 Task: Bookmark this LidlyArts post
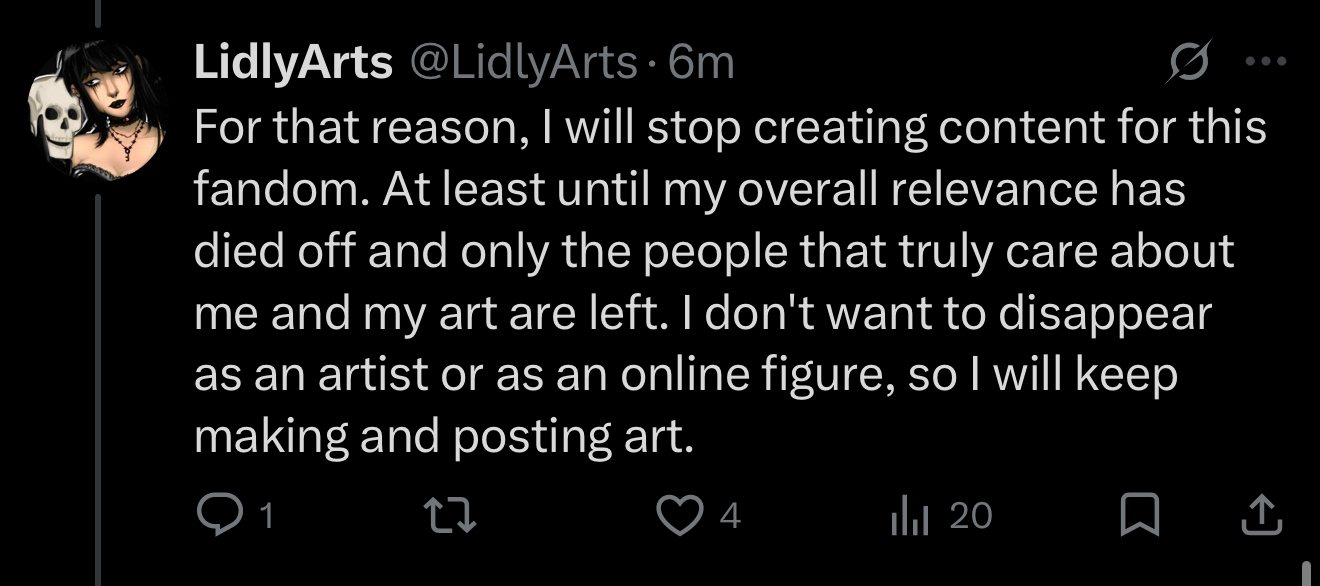1141,515
